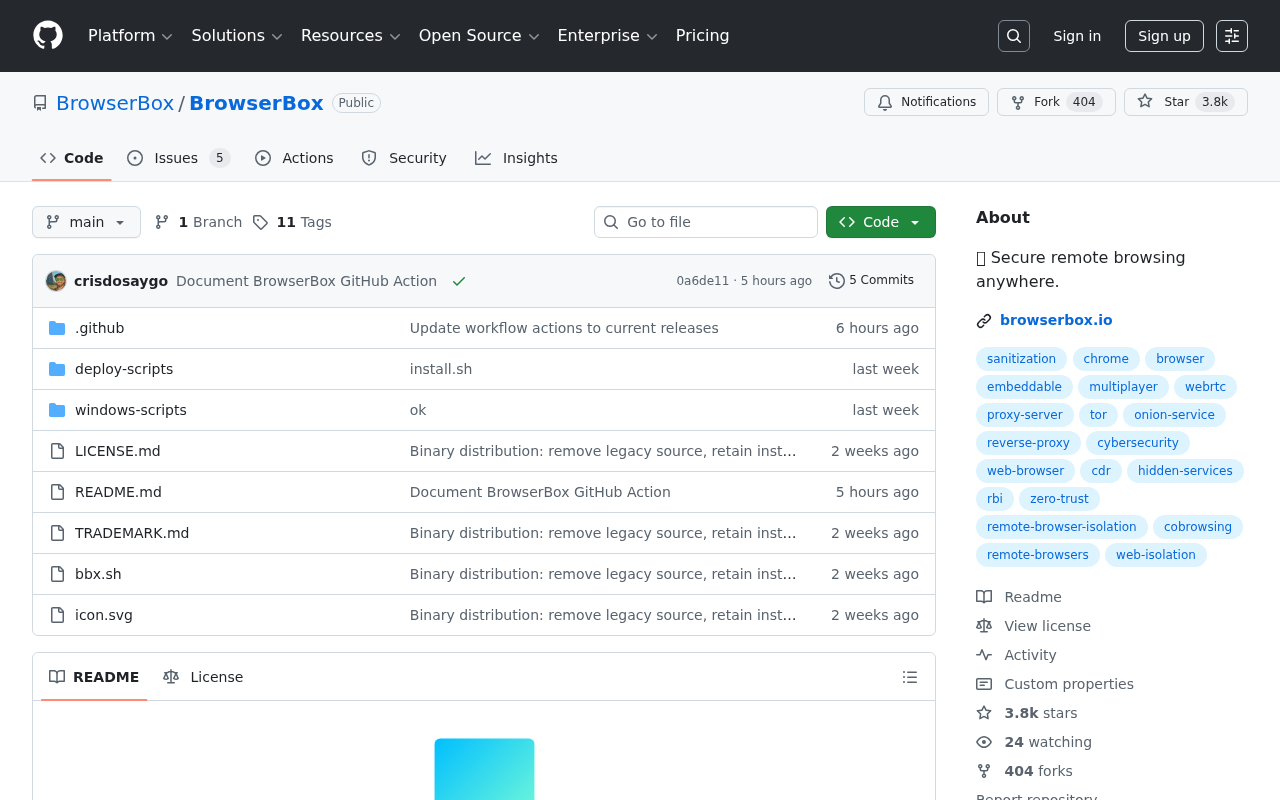Expand the Resources menu
The image size is (1280, 800).
(x=350, y=36)
